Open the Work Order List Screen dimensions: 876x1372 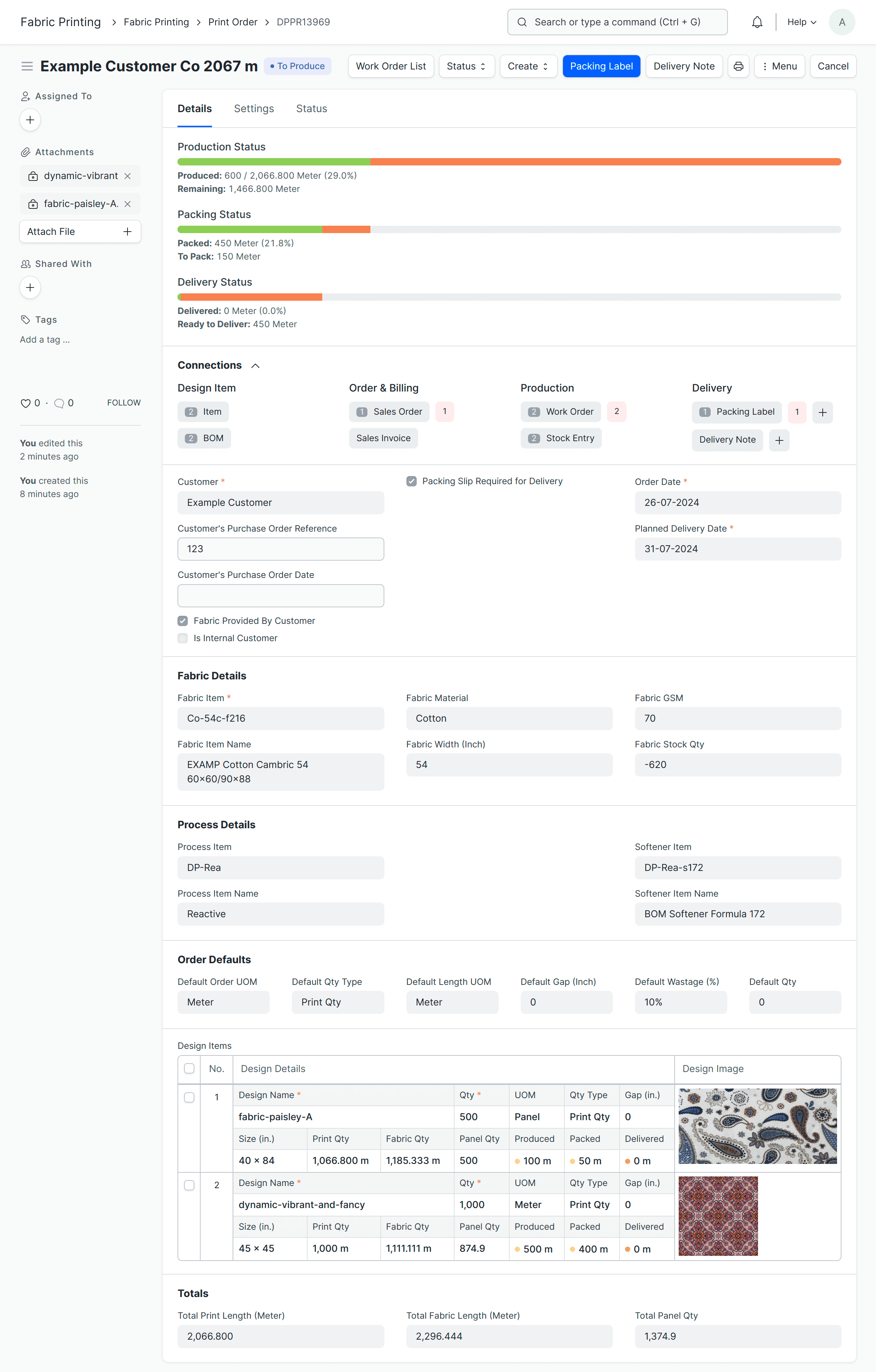(391, 66)
